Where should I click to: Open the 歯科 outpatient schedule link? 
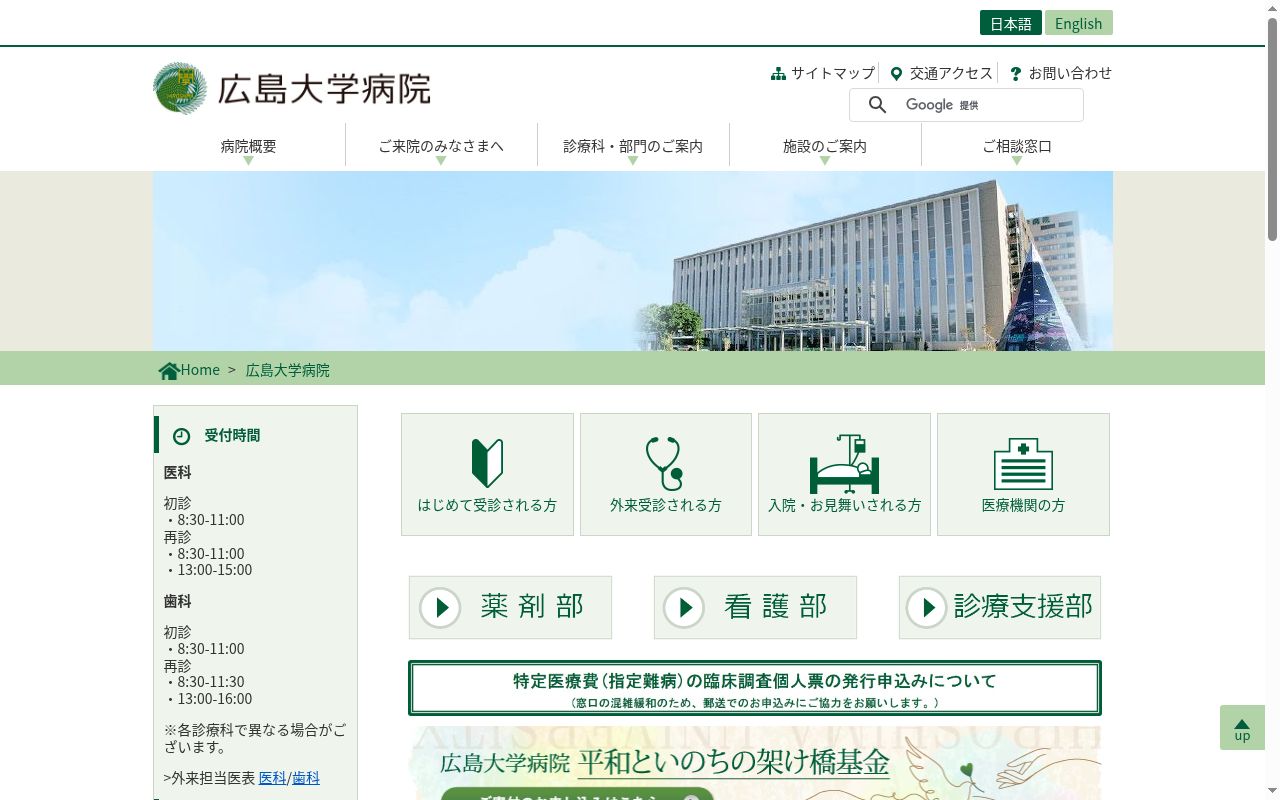coord(306,777)
